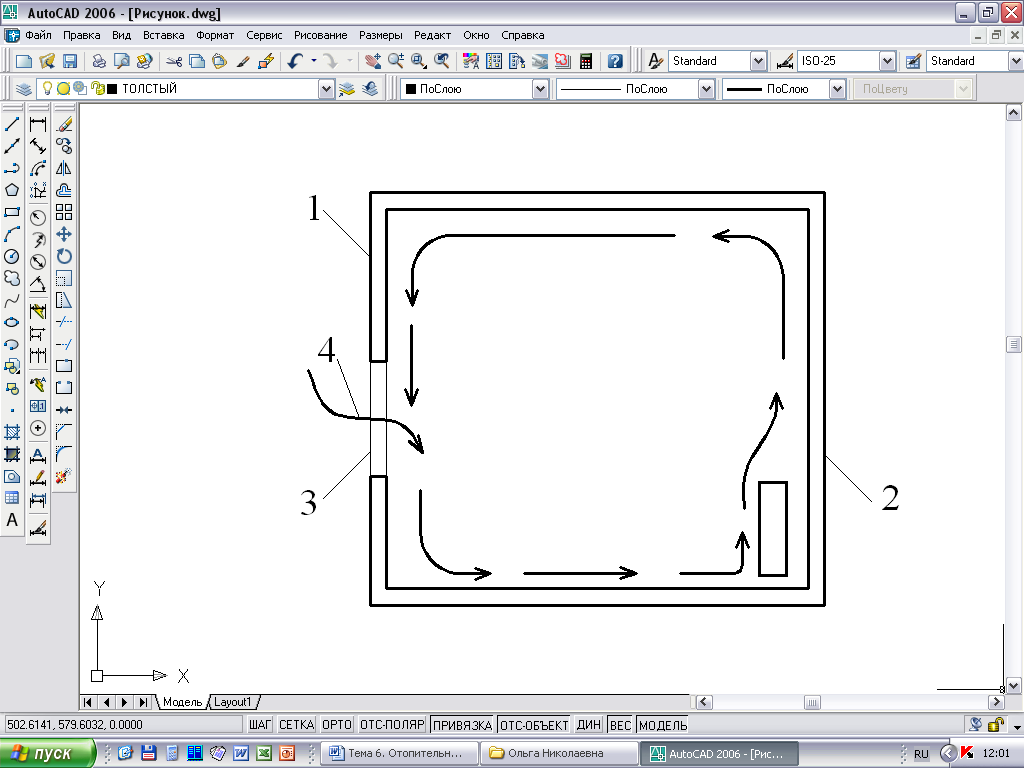Activate the Rotate tool
The image size is (1024, 768).
64,257
